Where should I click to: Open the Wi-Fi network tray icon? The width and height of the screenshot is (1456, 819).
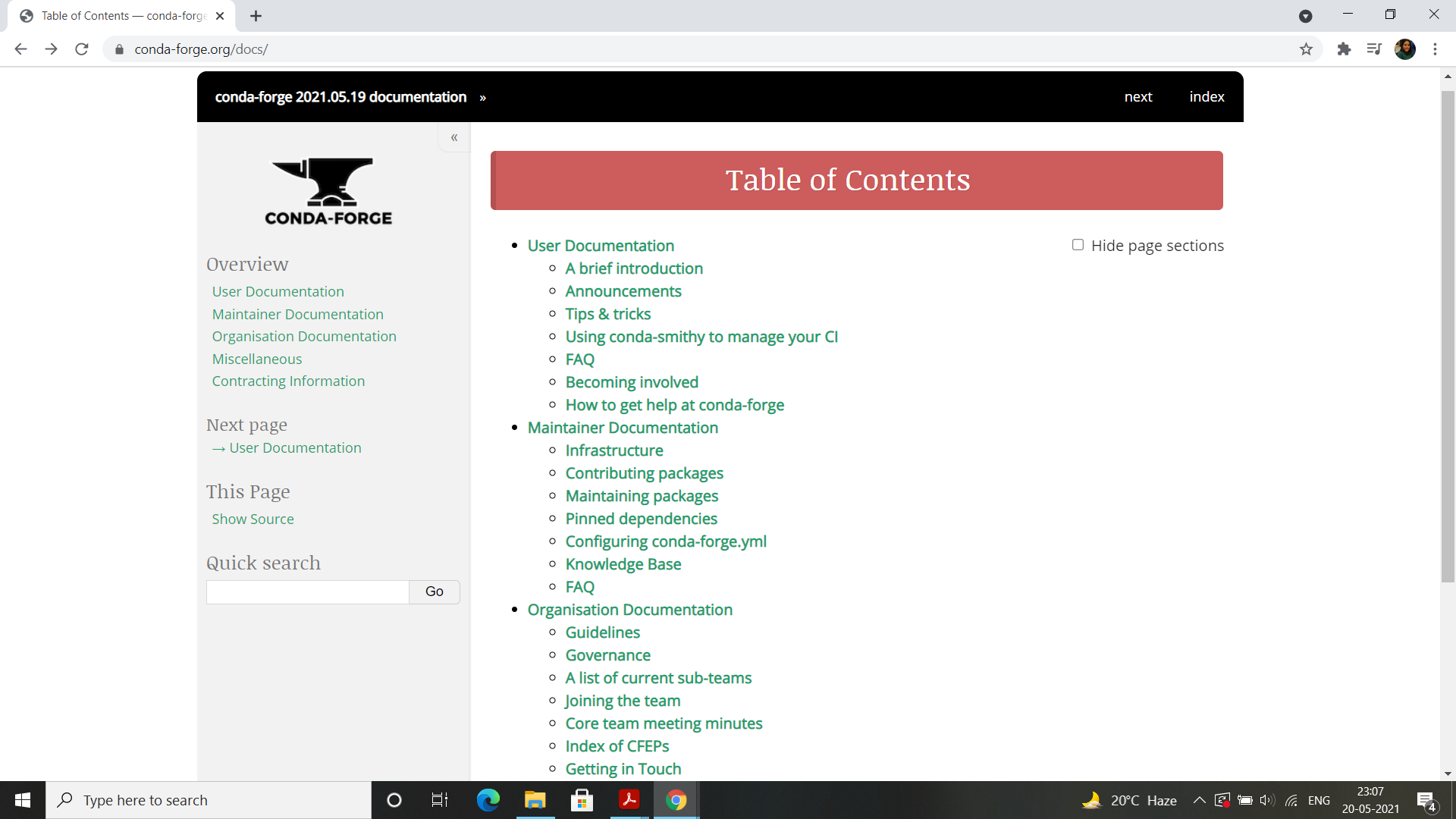pos(1291,800)
